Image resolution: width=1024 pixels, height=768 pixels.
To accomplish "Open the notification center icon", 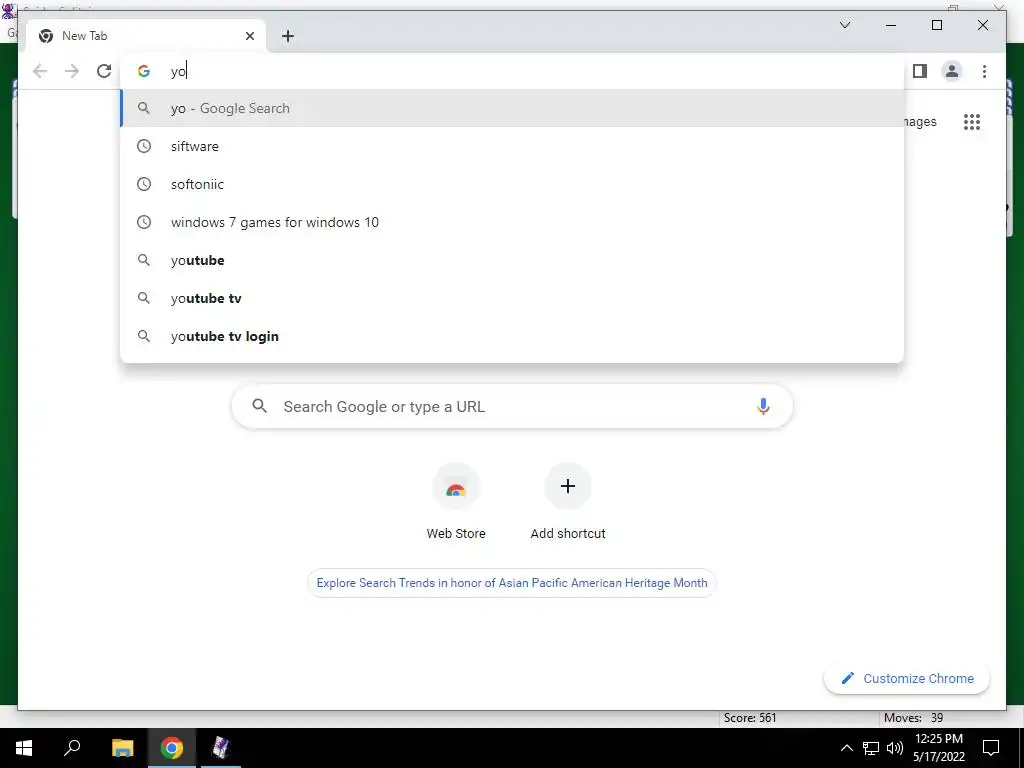I will [x=991, y=748].
